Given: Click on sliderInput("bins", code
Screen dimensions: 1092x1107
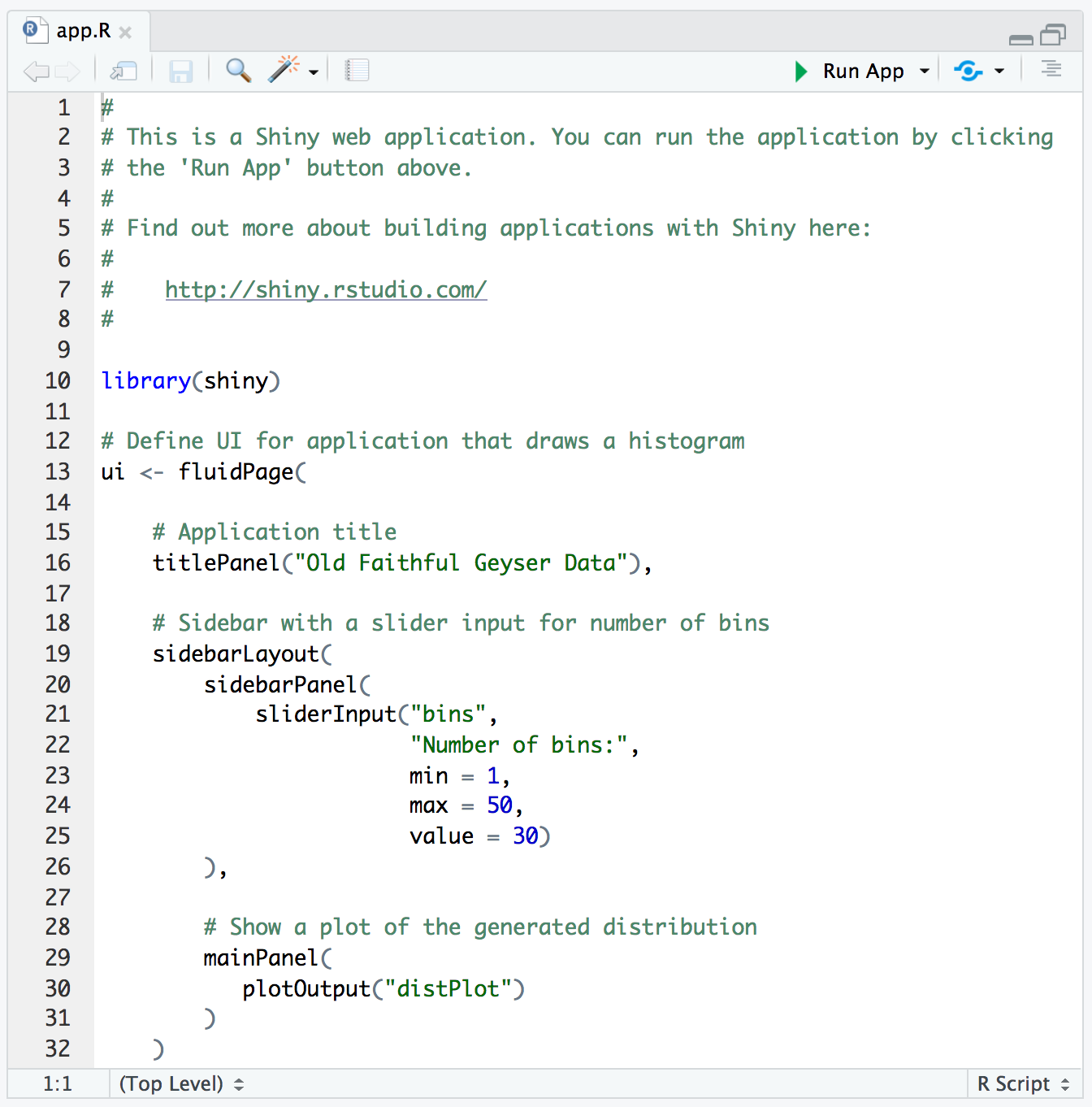Looking at the screenshot, I should tap(376, 714).
